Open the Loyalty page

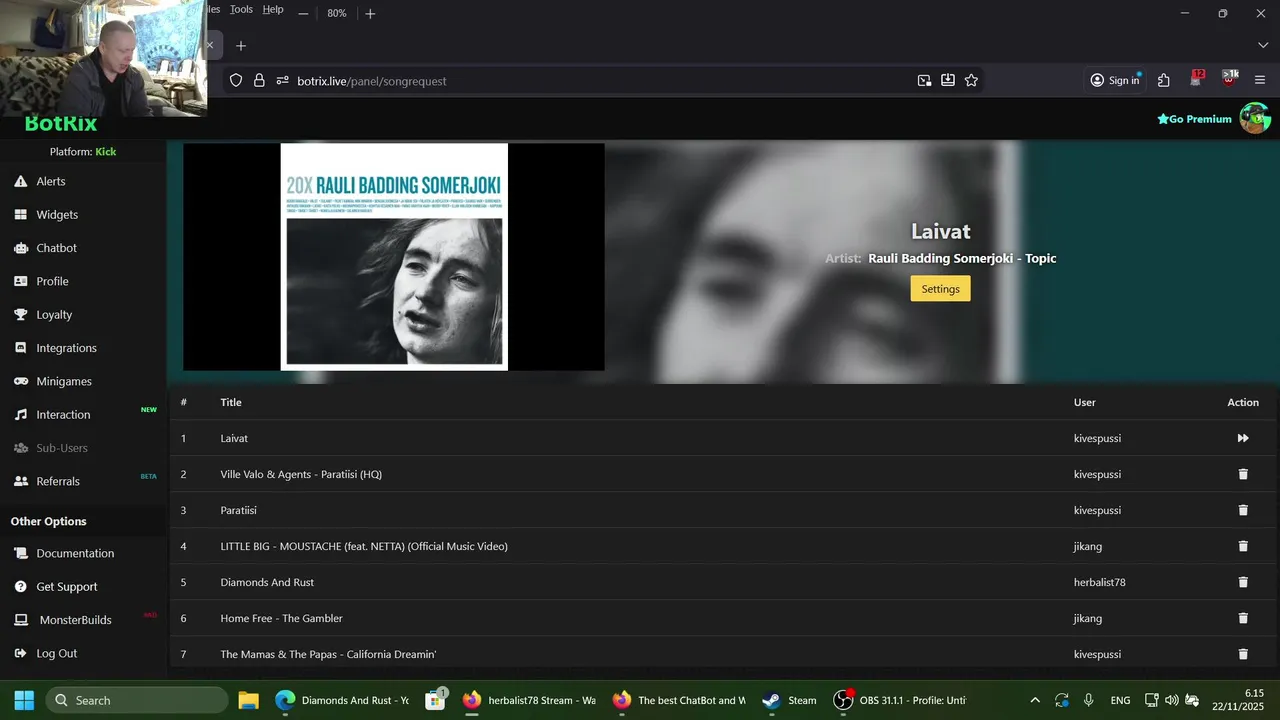click(54, 314)
